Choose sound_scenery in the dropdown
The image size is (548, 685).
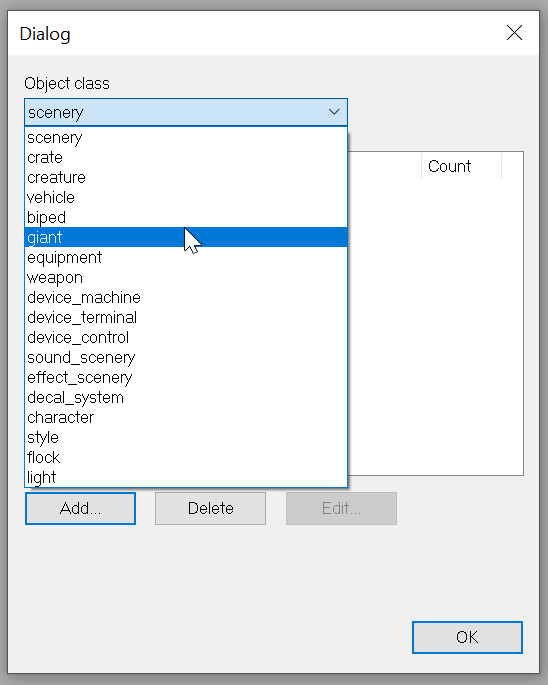tap(186, 357)
